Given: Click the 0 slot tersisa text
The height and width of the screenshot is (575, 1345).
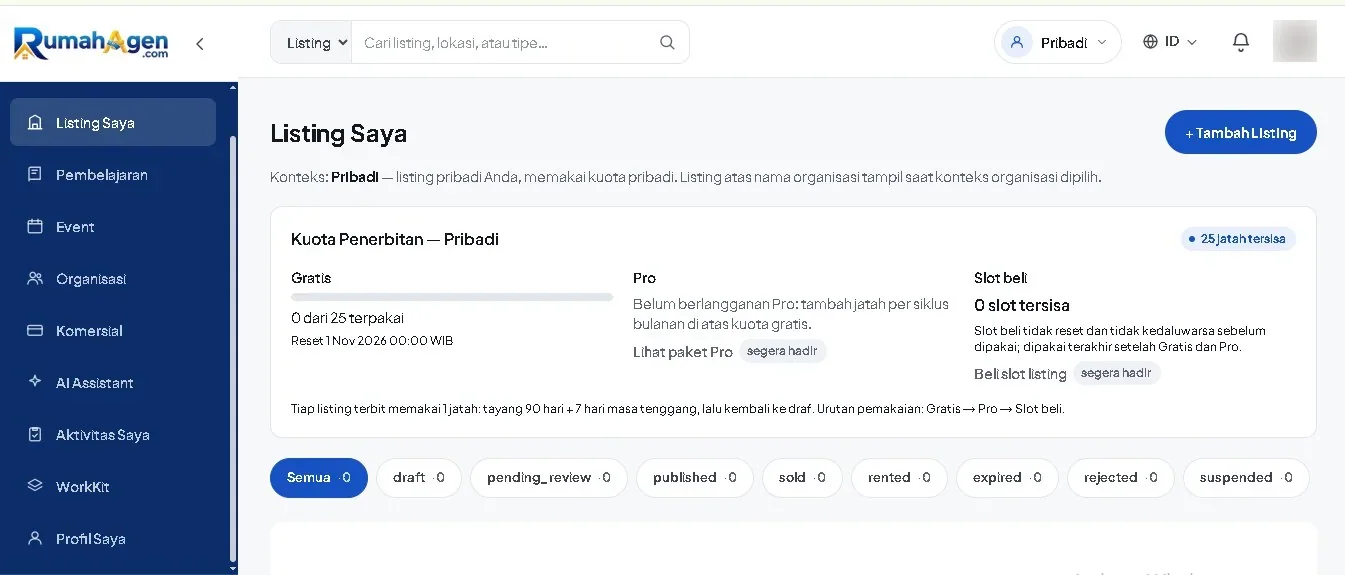Looking at the screenshot, I should coord(1022,305).
